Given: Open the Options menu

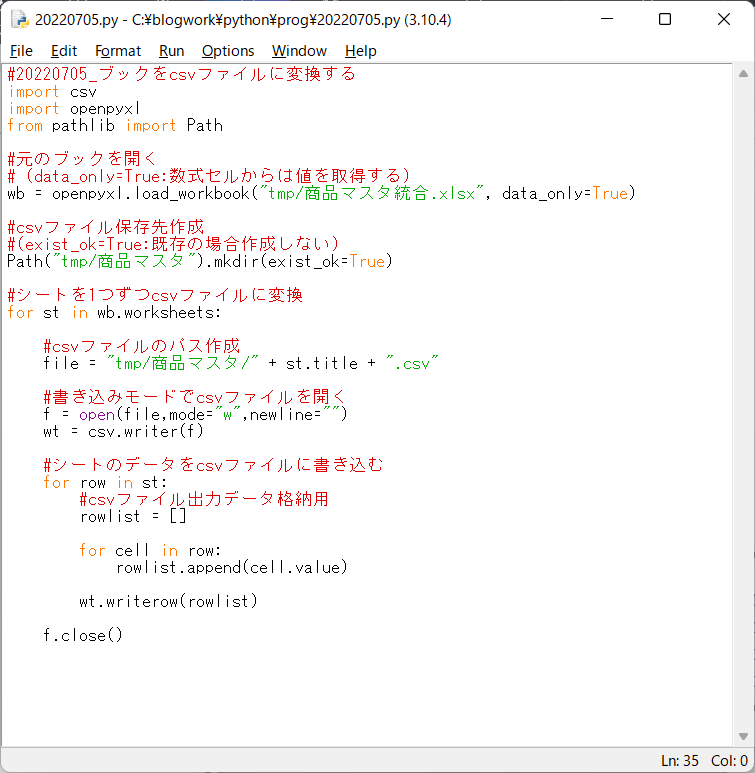Looking at the screenshot, I should pyautogui.click(x=228, y=51).
